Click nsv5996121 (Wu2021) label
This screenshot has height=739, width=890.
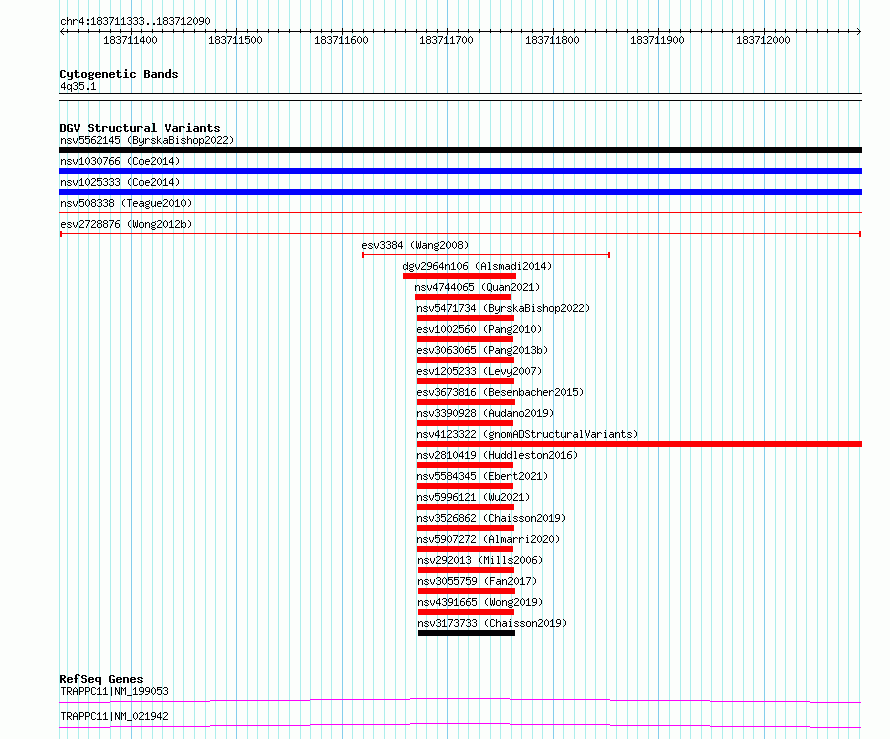[x=473, y=497]
